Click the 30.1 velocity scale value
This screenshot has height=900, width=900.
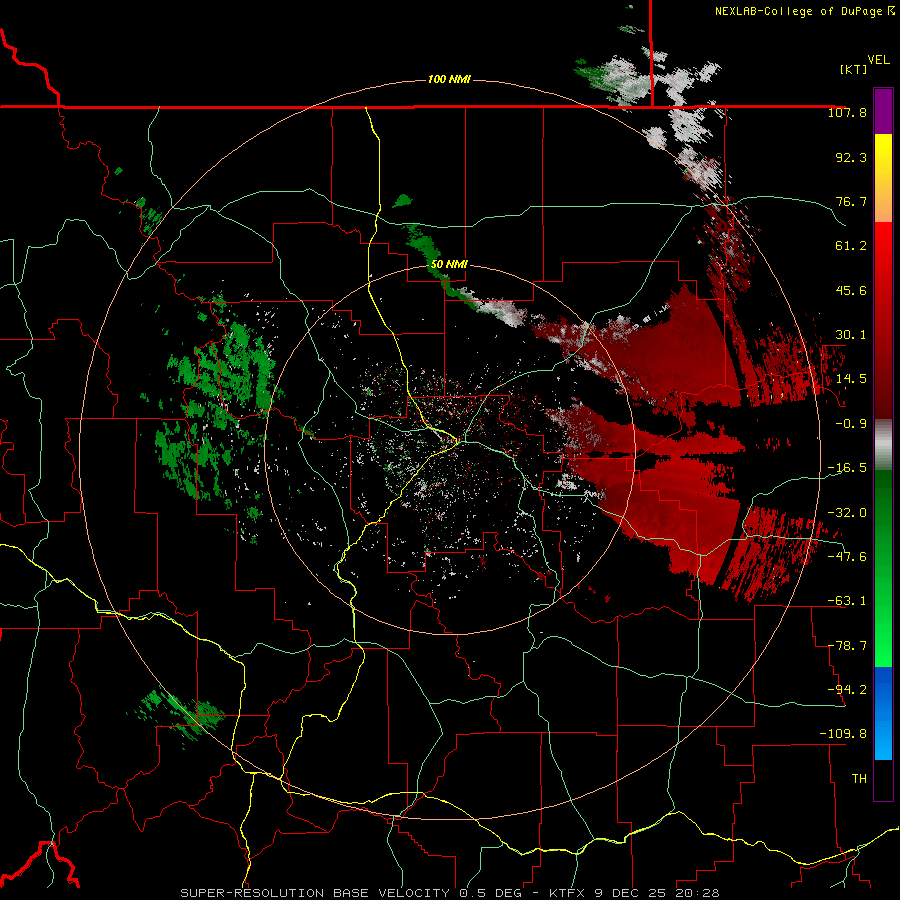pos(851,335)
